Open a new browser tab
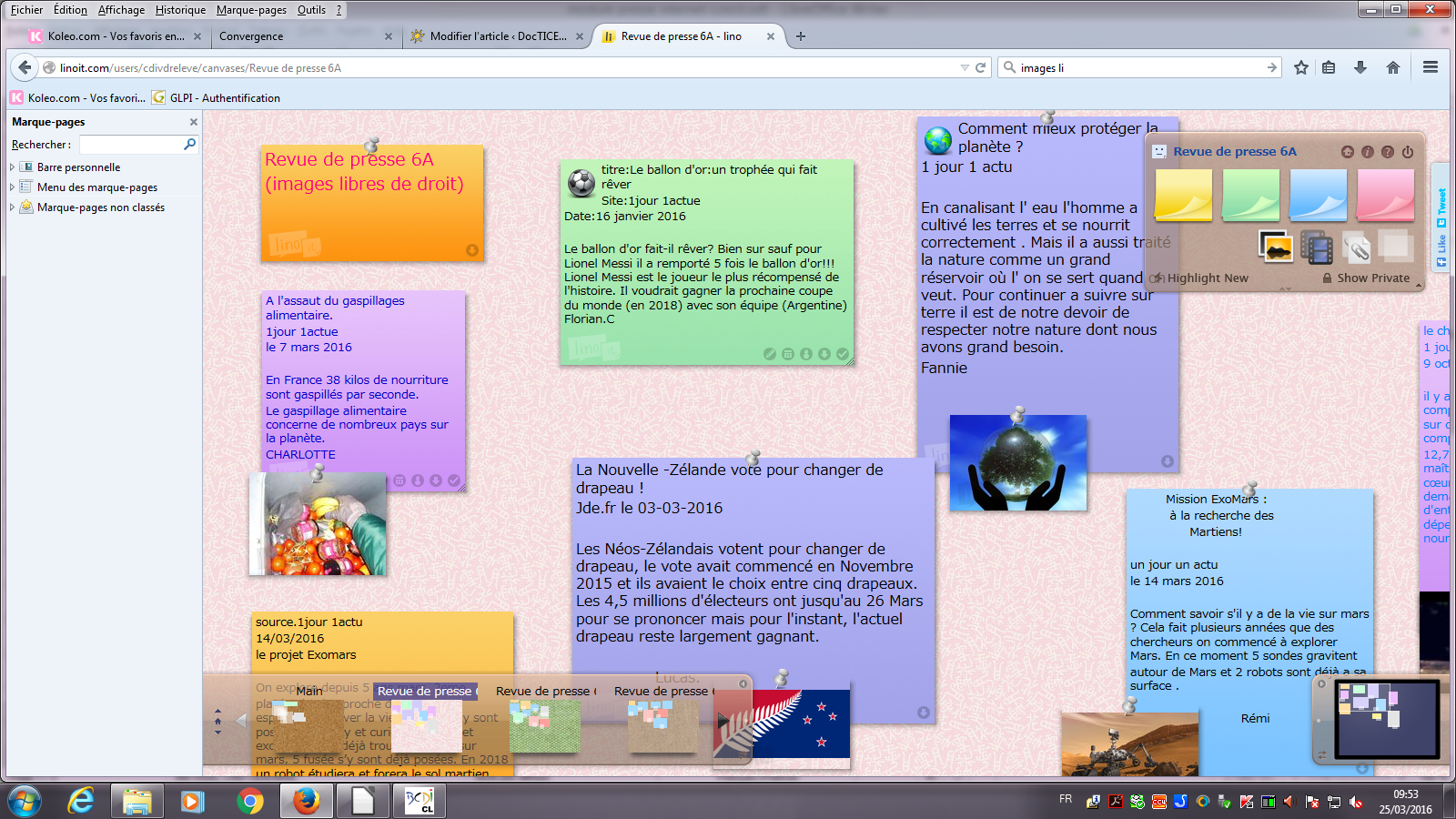 801,36
